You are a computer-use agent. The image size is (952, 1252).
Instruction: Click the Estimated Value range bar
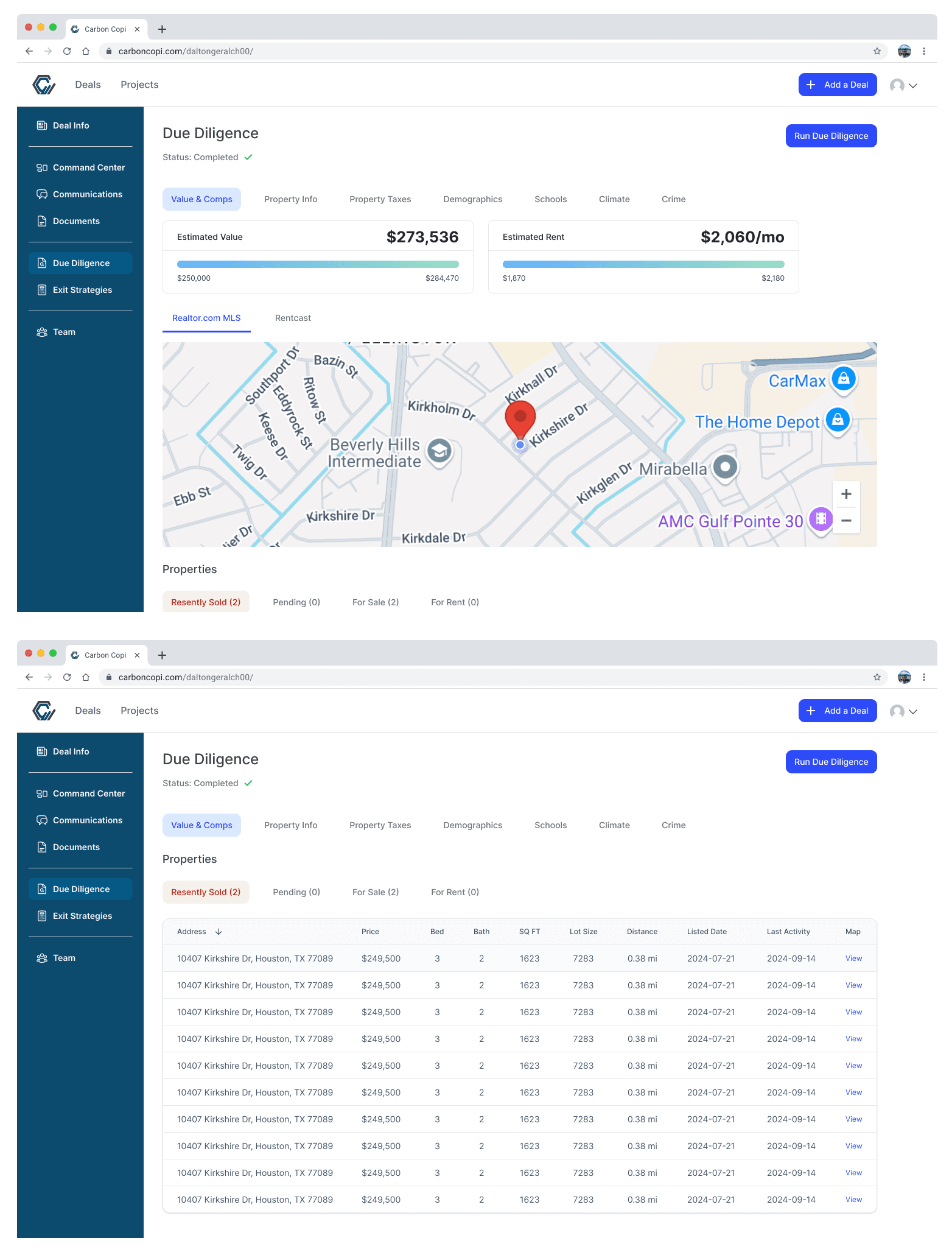tap(318, 264)
